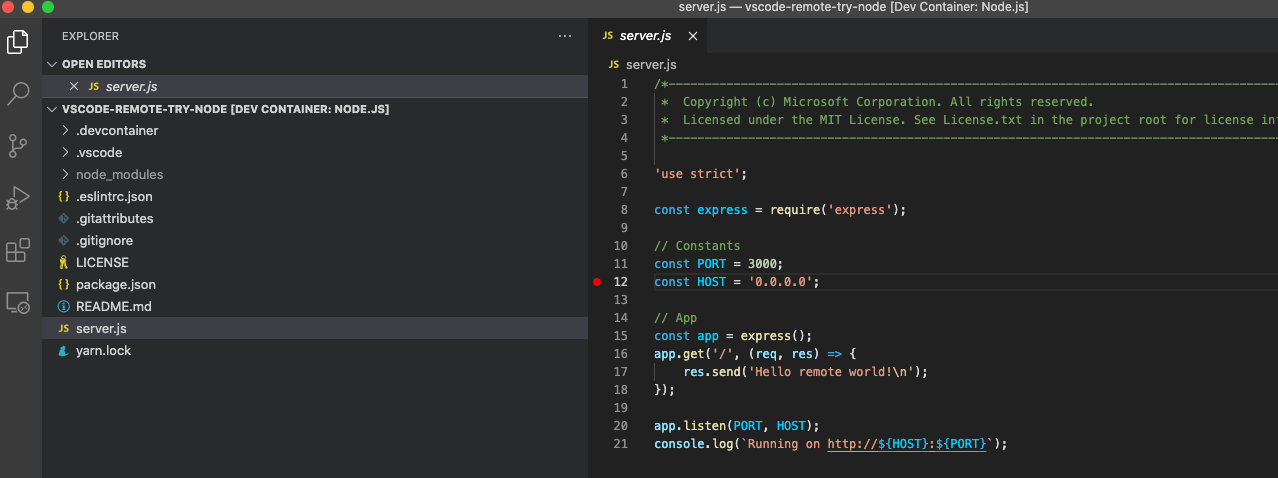The image size is (1278, 478).
Task: Open the Remote Explorer view
Action: pos(18,302)
